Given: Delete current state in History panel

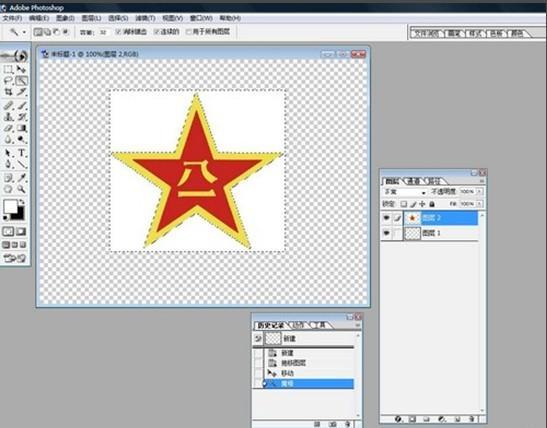Looking at the screenshot, I should pos(348,424).
